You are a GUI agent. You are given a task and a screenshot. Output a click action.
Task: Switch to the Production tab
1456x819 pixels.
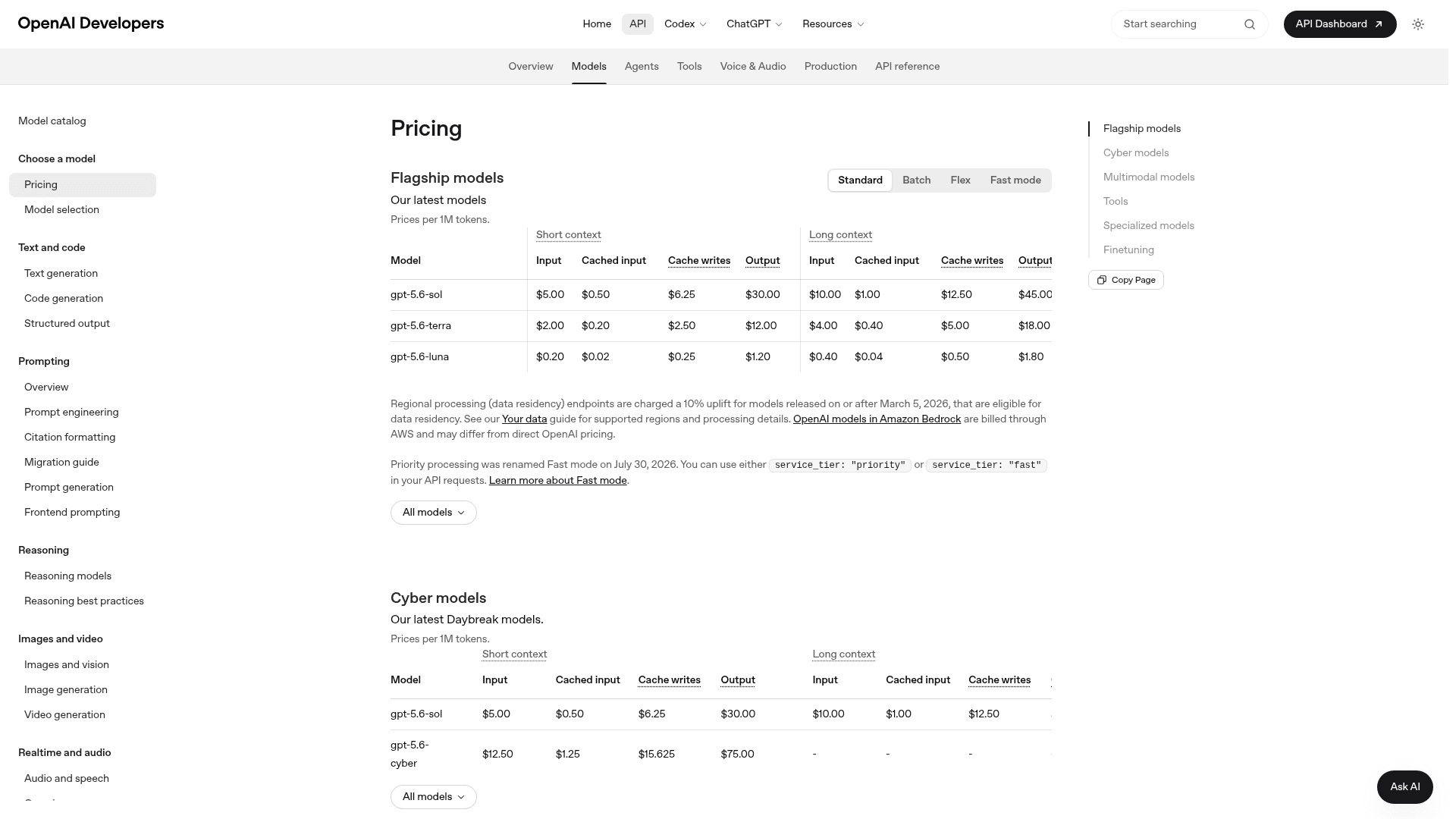click(x=830, y=67)
